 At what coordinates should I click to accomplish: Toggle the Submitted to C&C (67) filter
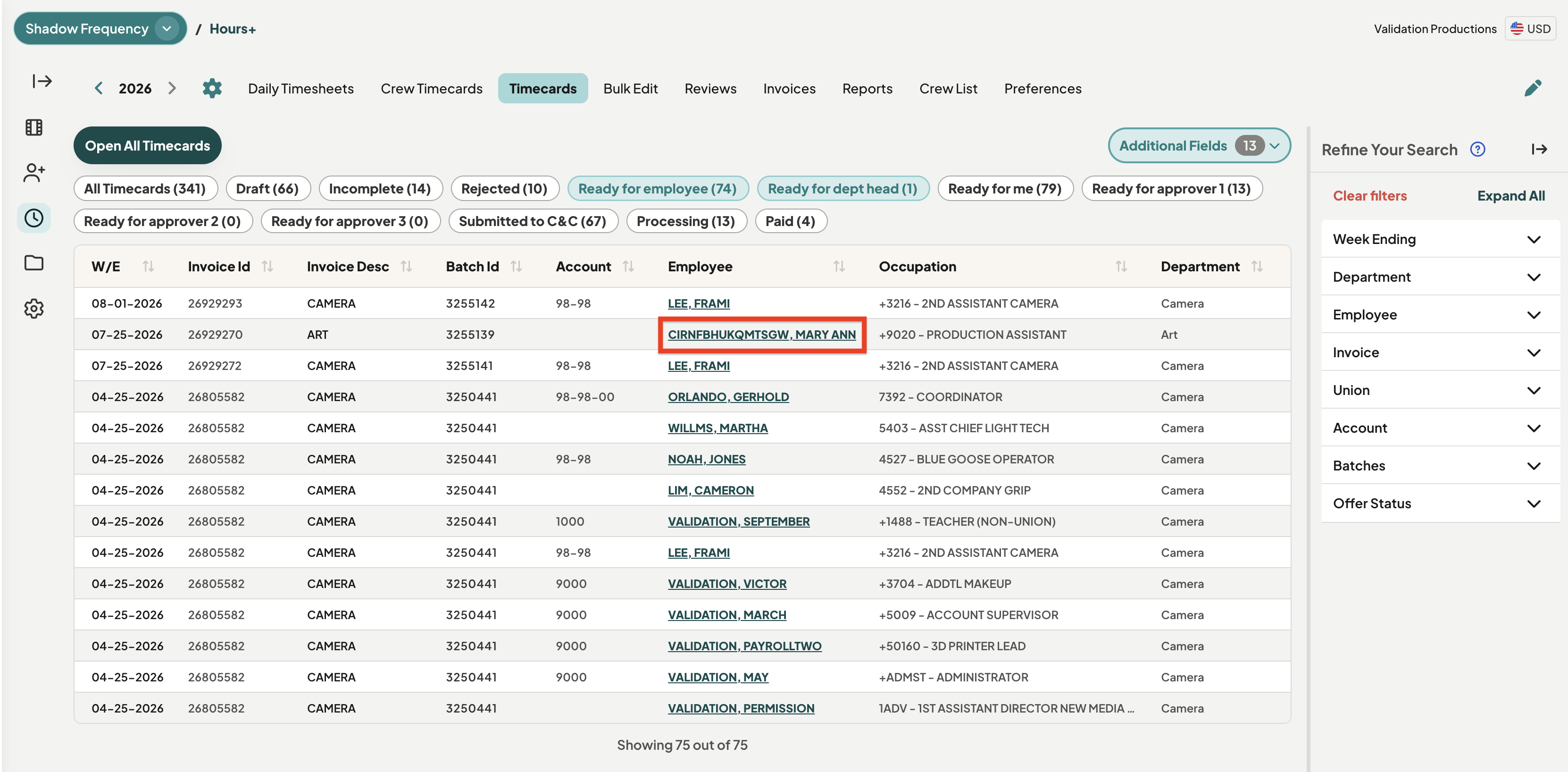[533, 221]
